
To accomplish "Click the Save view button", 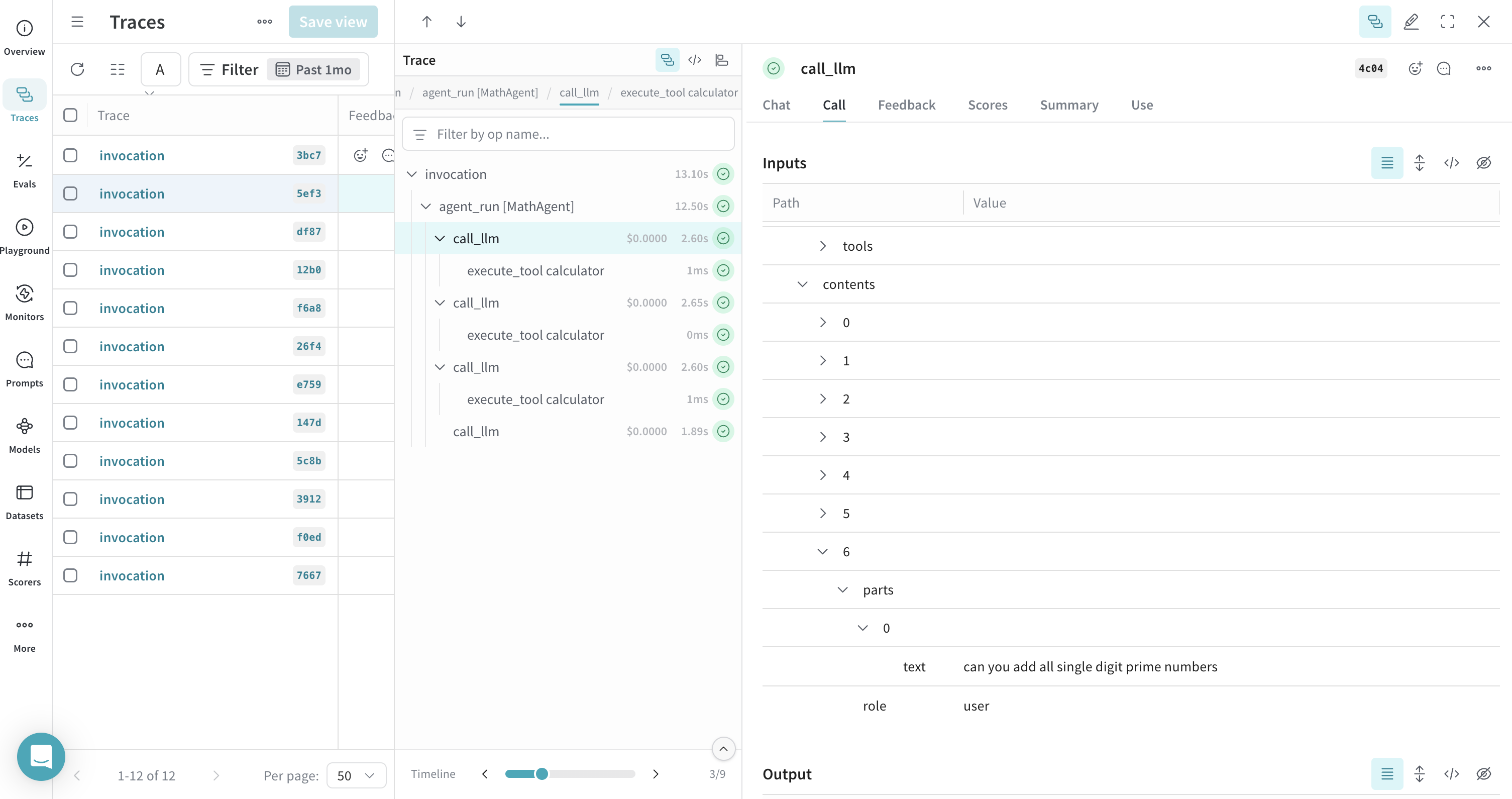I will [333, 22].
